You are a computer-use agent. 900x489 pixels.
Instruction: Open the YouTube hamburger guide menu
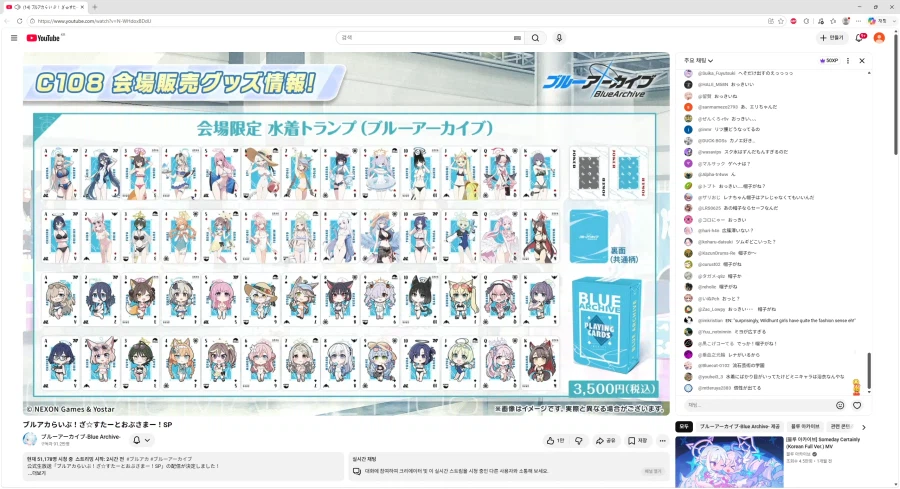click(14, 38)
